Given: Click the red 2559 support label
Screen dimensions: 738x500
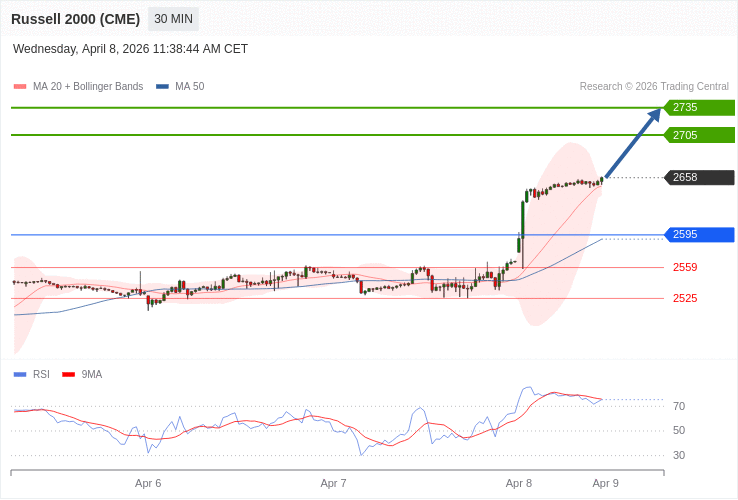Looking at the screenshot, I should point(685,267).
